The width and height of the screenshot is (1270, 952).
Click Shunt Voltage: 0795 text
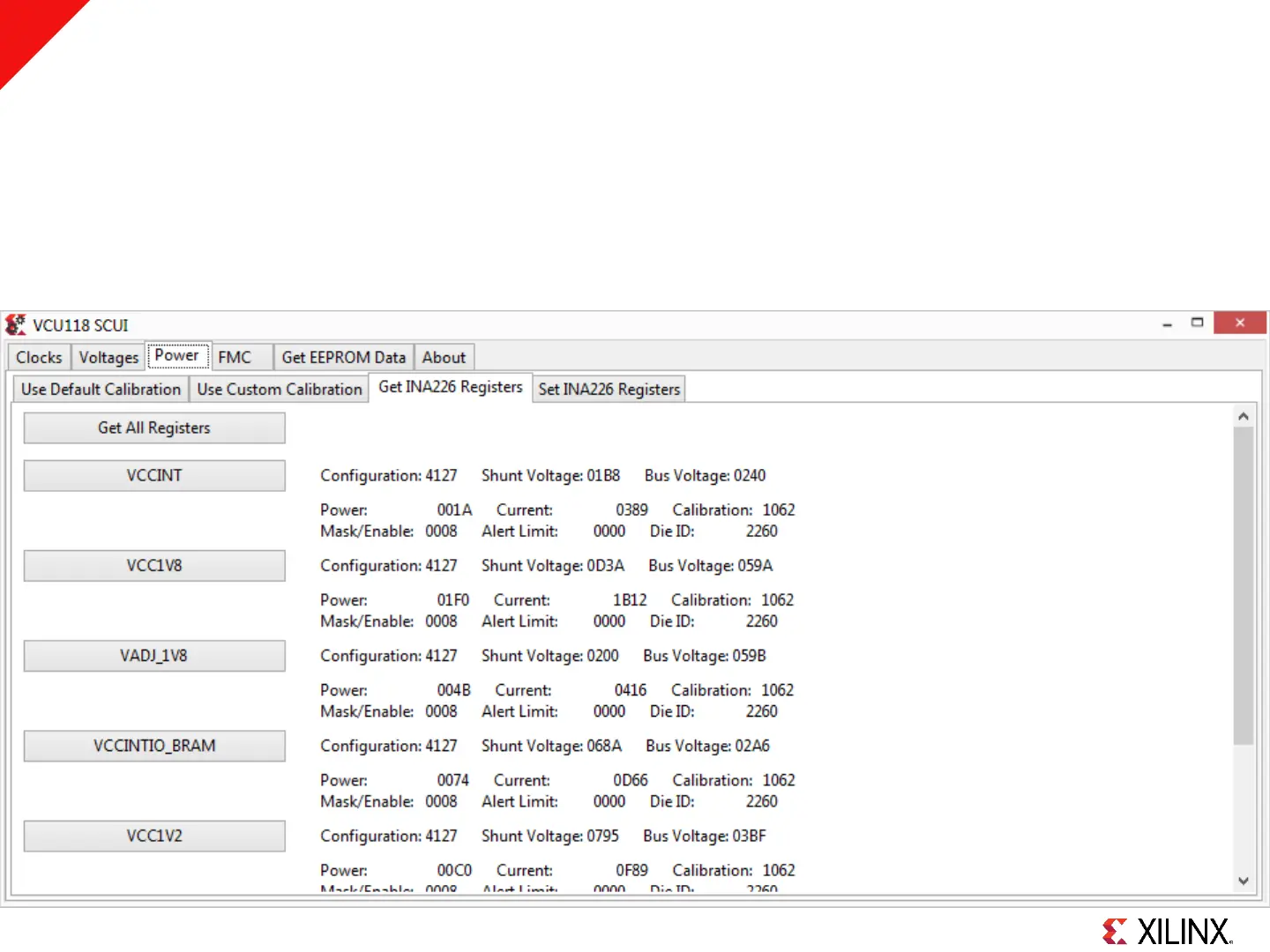[x=550, y=836]
